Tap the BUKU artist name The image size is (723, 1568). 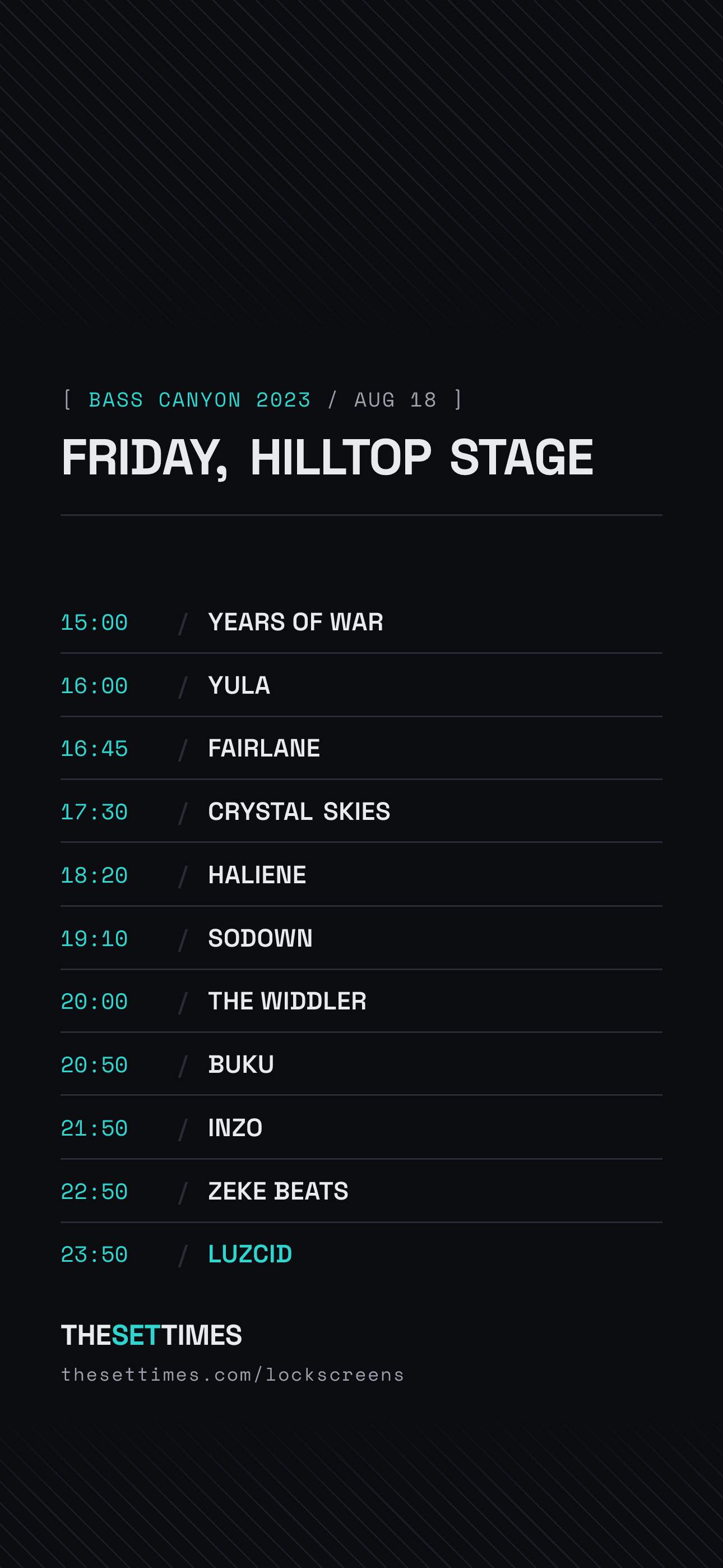pyautogui.click(x=241, y=1064)
